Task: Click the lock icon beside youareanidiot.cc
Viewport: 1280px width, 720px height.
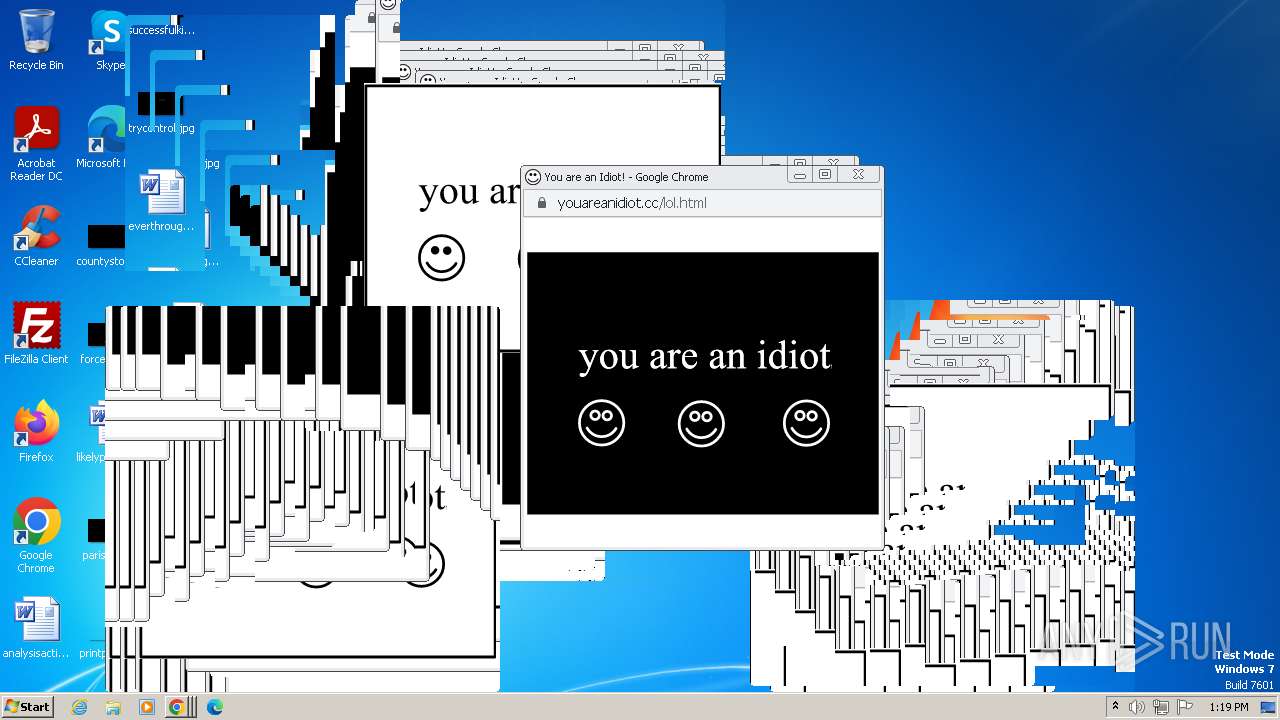Action: coord(541,203)
